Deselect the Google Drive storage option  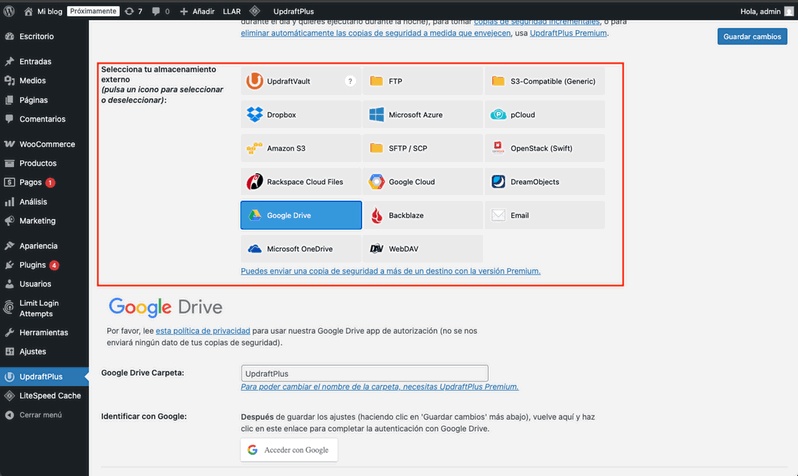(x=301, y=215)
